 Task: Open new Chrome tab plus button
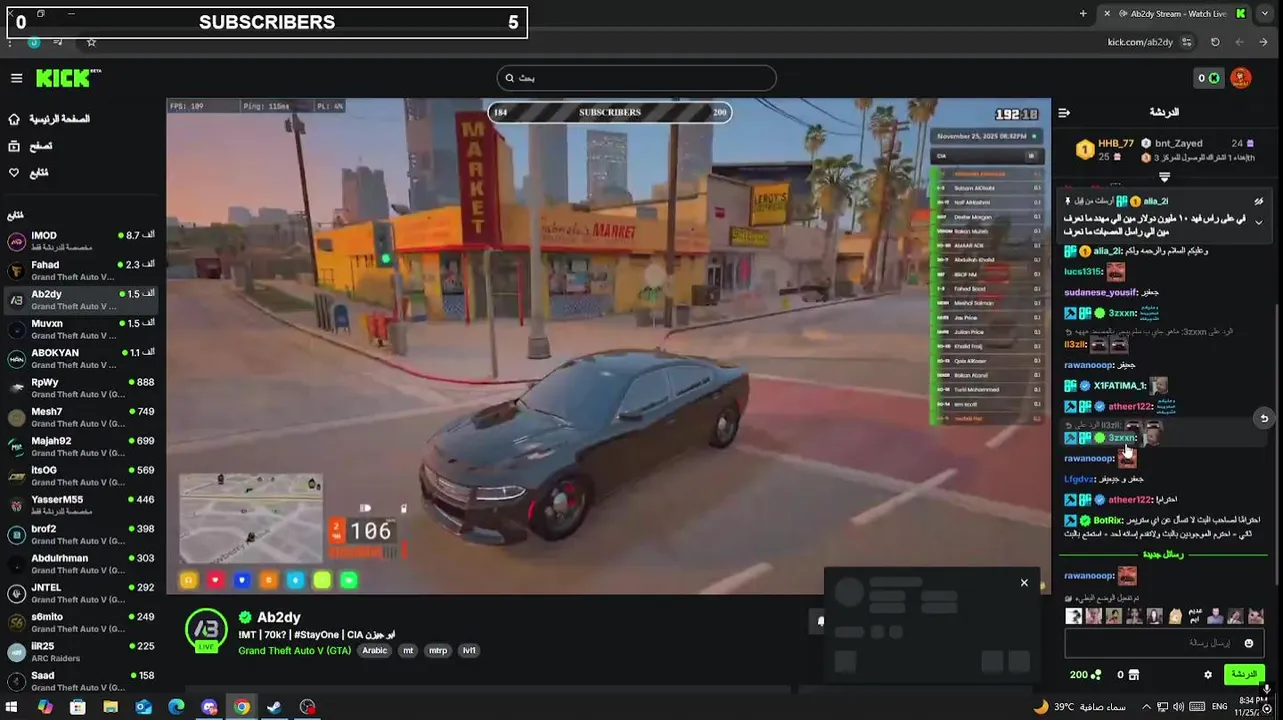tap(1083, 13)
